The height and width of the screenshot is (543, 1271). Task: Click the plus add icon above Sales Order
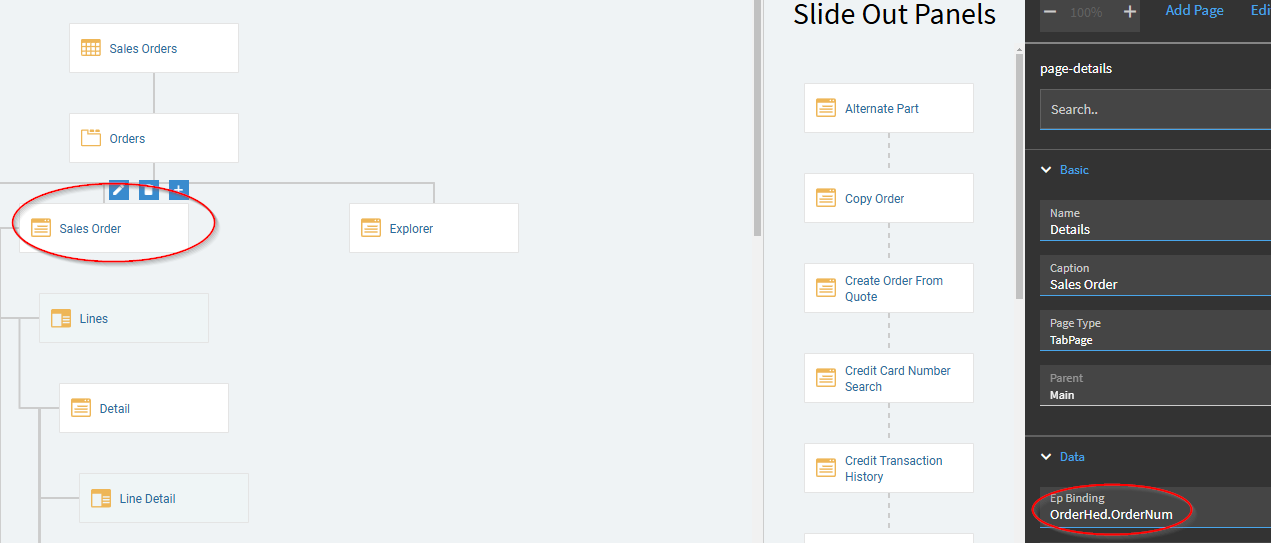click(179, 189)
